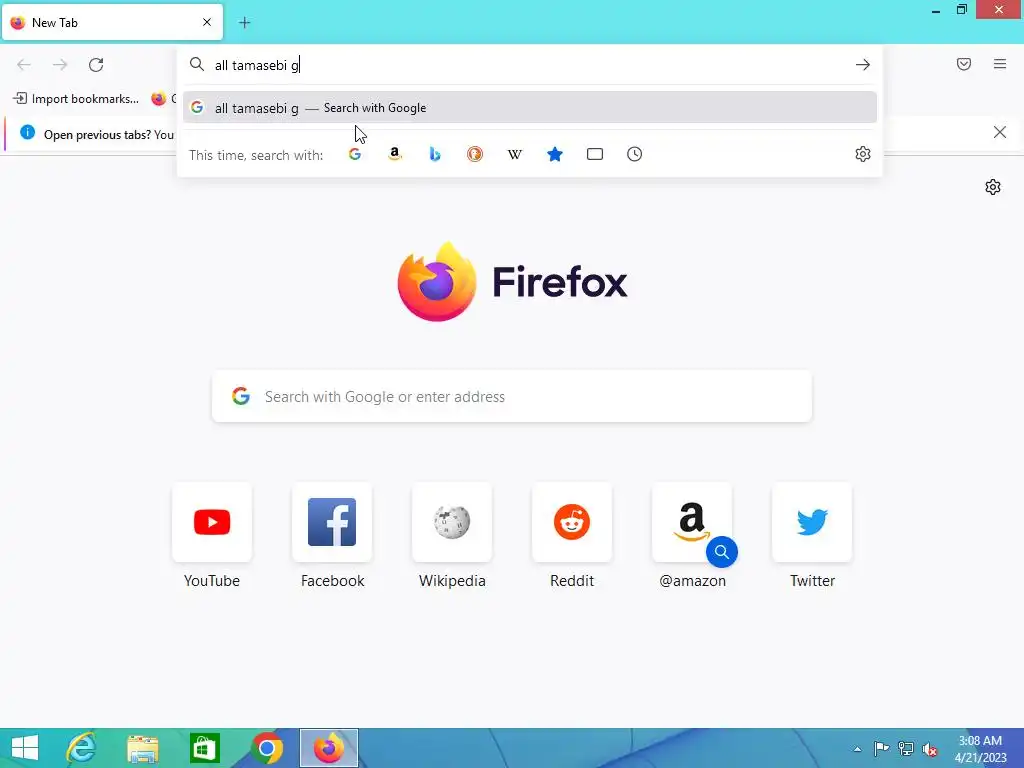The height and width of the screenshot is (768, 1024).
Task: Select 'all tamasebi g' Search with Google suggestion
Action: tap(530, 108)
